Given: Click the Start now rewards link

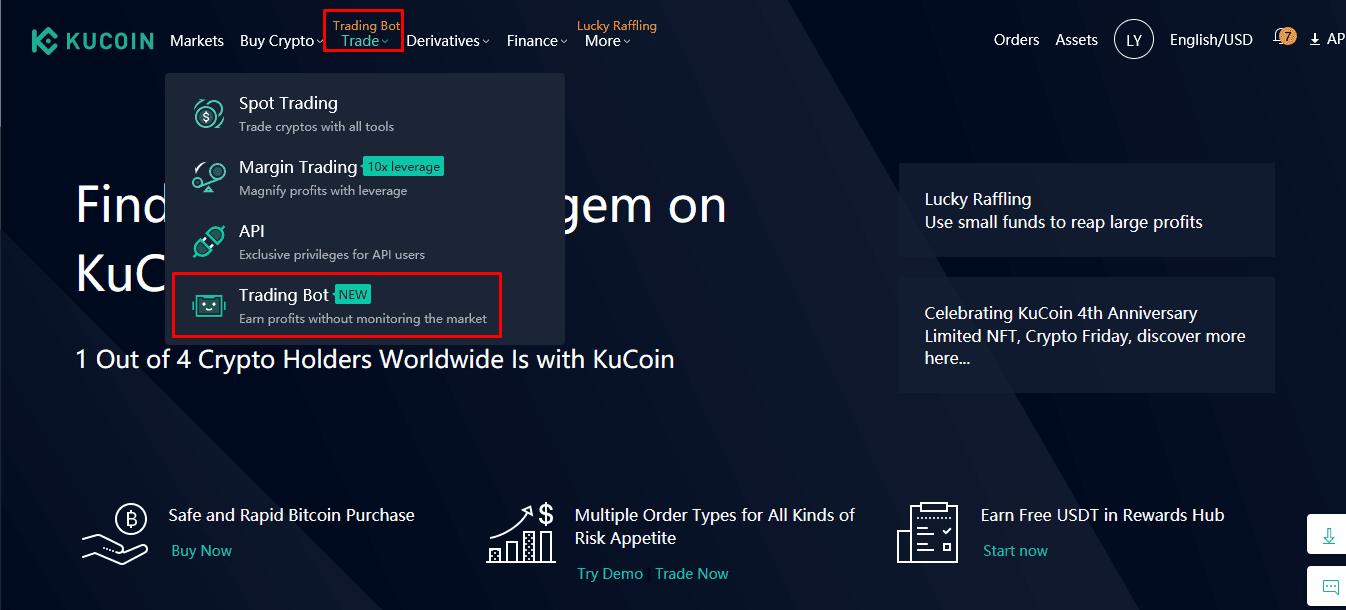Looking at the screenshot, I should pyautogui.click(x=1015, y=551).
